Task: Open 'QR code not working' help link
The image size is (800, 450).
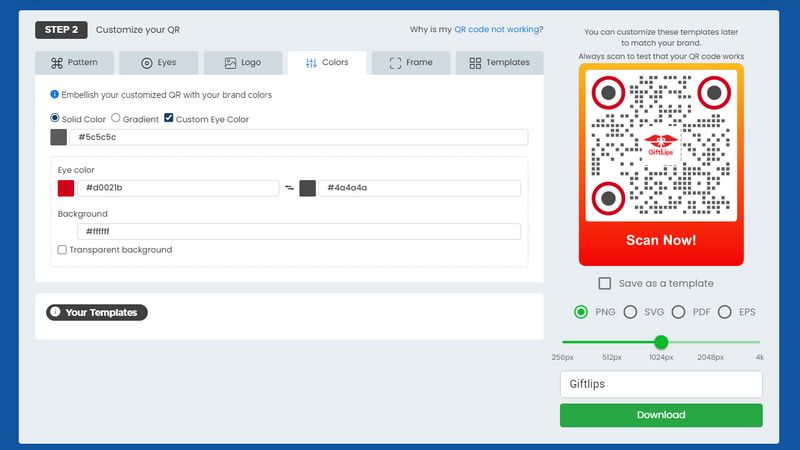Action: click(497, 30)
